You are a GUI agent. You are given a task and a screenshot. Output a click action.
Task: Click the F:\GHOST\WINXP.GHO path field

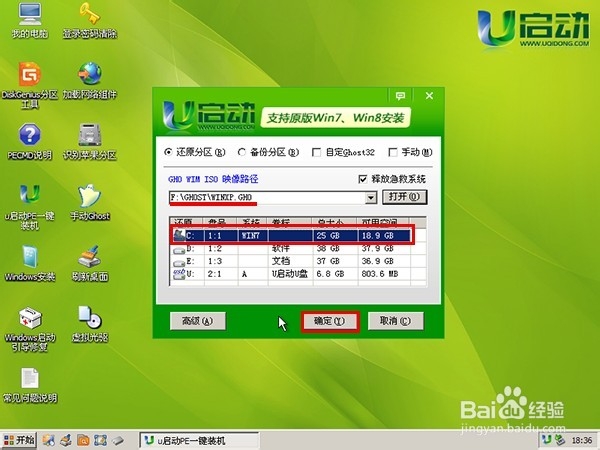coord(267,198)
